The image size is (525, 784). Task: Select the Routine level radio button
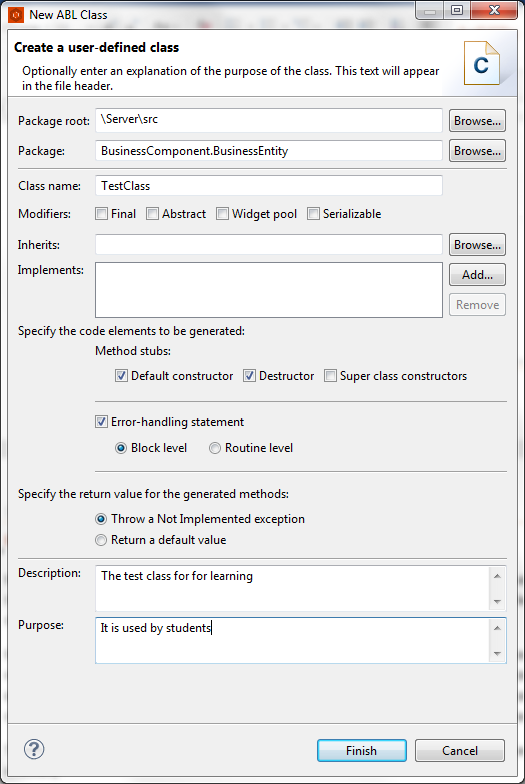coord(214,448)
